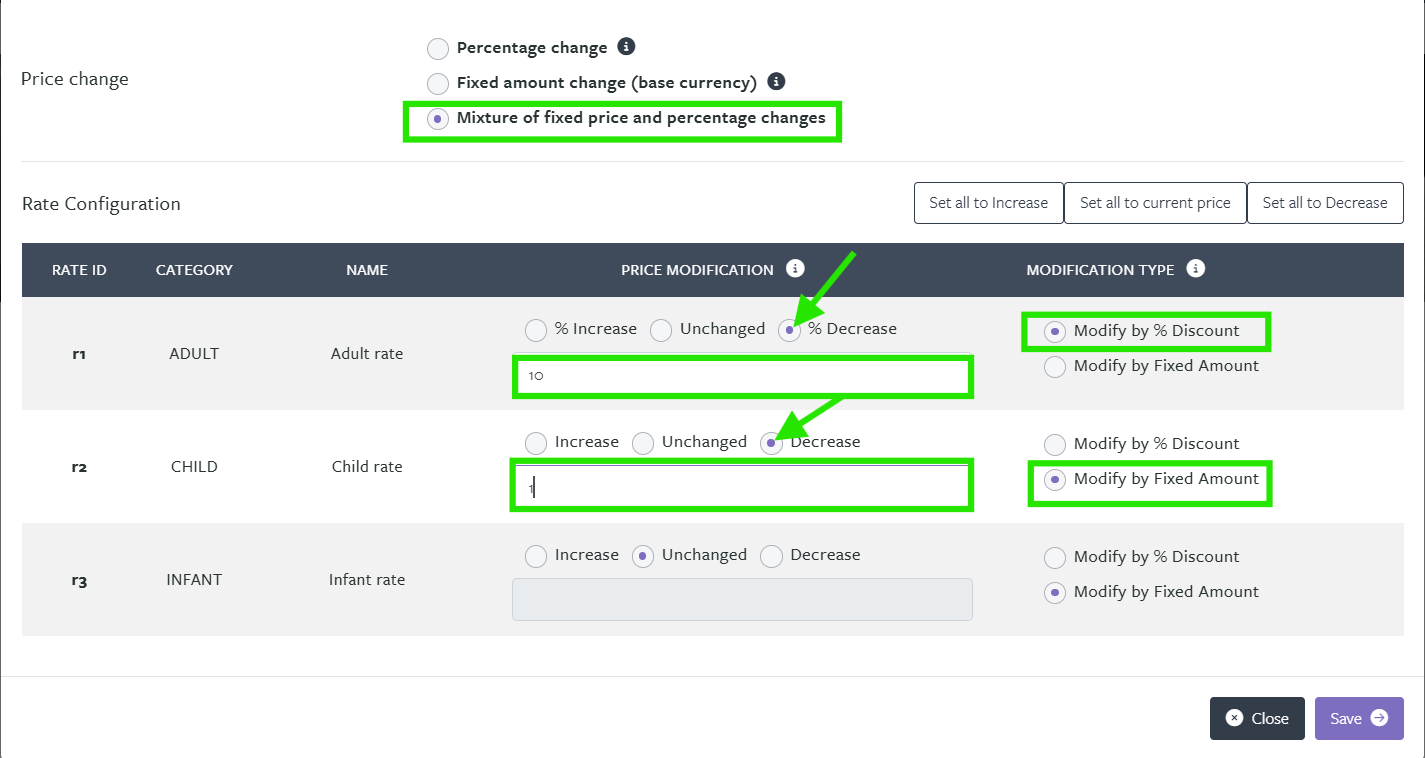Viewport: 1425px width, 758px height.
Task: Close the dialog with Close button
Action: tap(1257, 718)
